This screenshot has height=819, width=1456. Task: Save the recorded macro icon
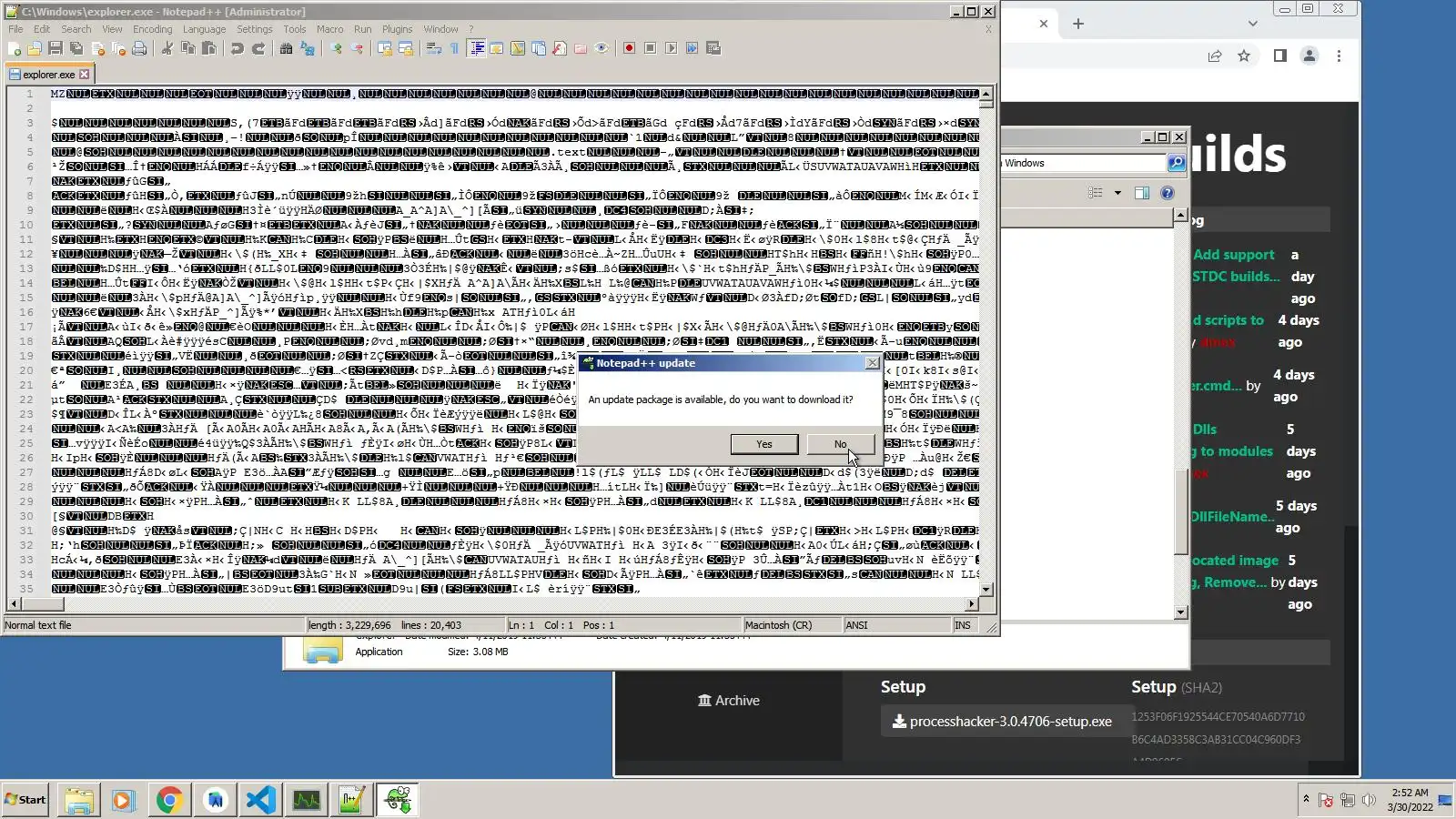point(713,48)
